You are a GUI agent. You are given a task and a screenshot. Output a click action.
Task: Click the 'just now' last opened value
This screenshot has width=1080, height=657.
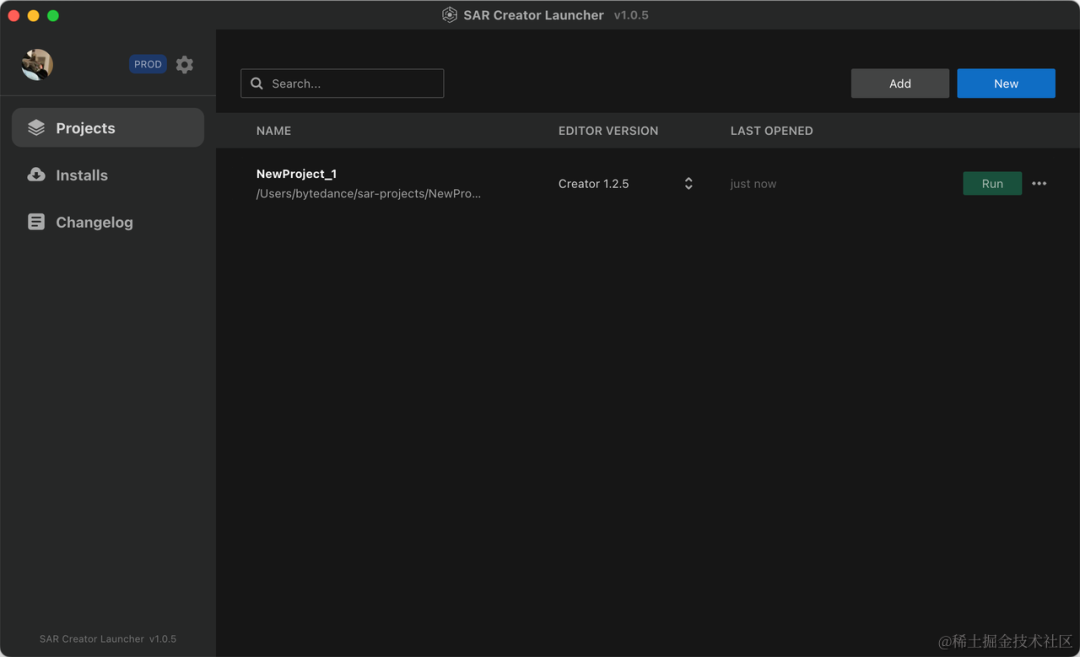tap(753, 184)
